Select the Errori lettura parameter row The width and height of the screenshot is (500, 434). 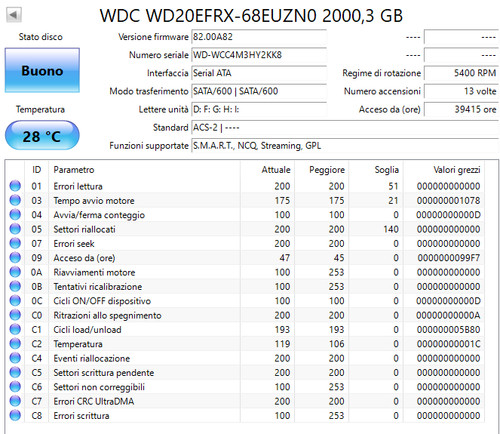pos(245,186)
